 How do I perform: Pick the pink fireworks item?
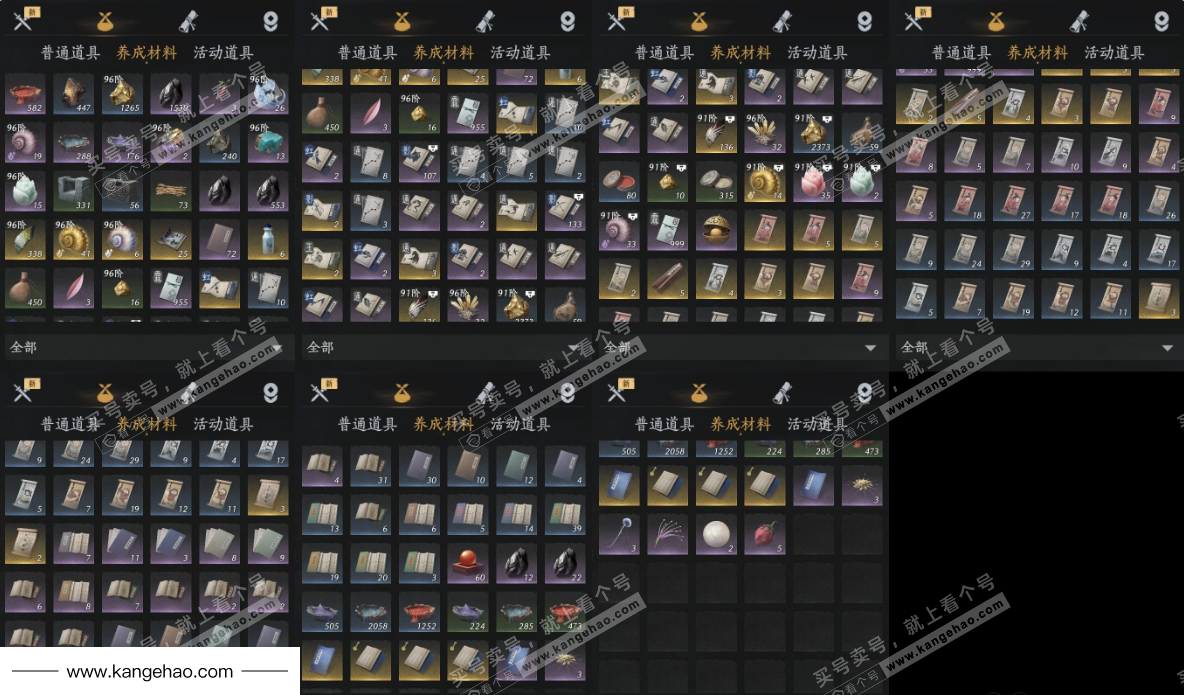tap(668, 534)
